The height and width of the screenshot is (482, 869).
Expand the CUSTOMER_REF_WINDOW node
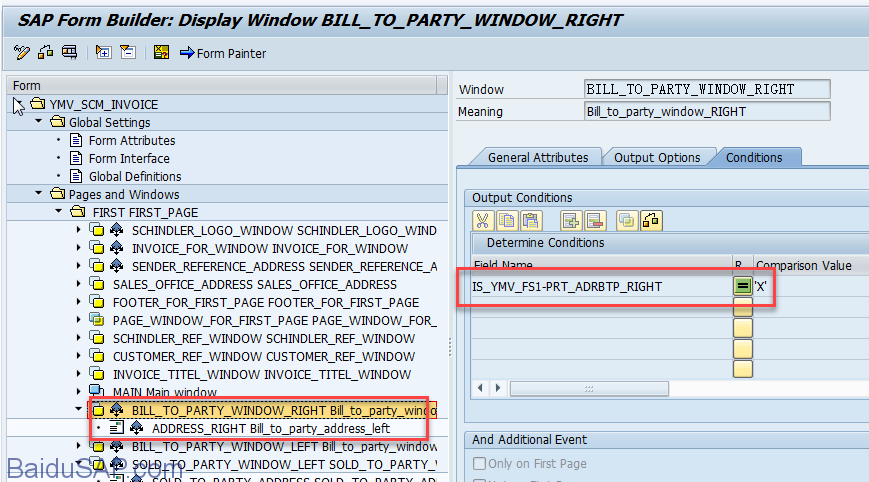pos(78,356)
